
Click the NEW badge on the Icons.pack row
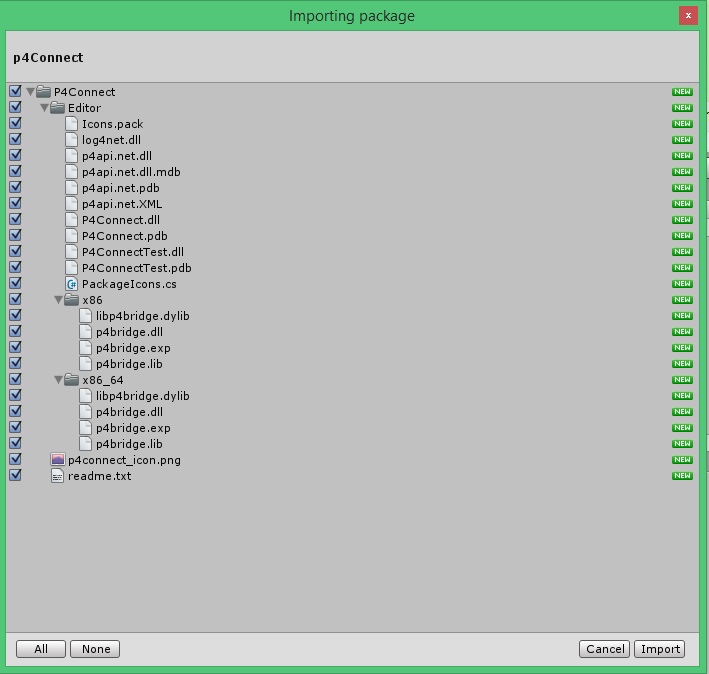682,124
